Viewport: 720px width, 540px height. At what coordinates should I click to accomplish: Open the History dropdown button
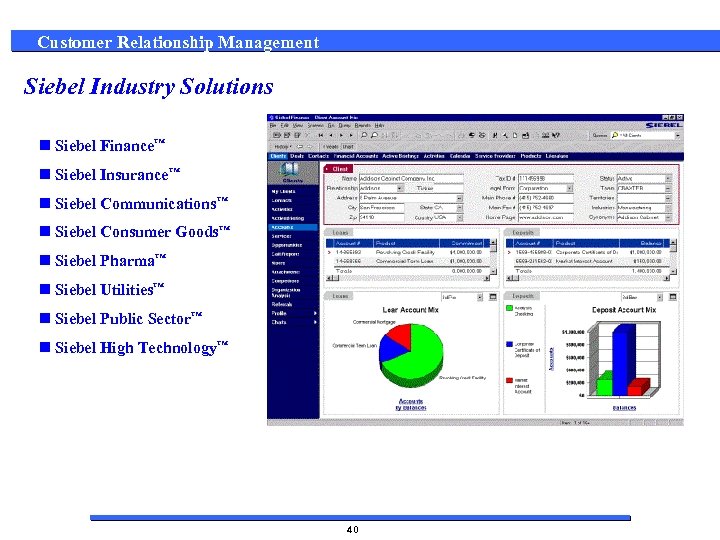point(283,146)
